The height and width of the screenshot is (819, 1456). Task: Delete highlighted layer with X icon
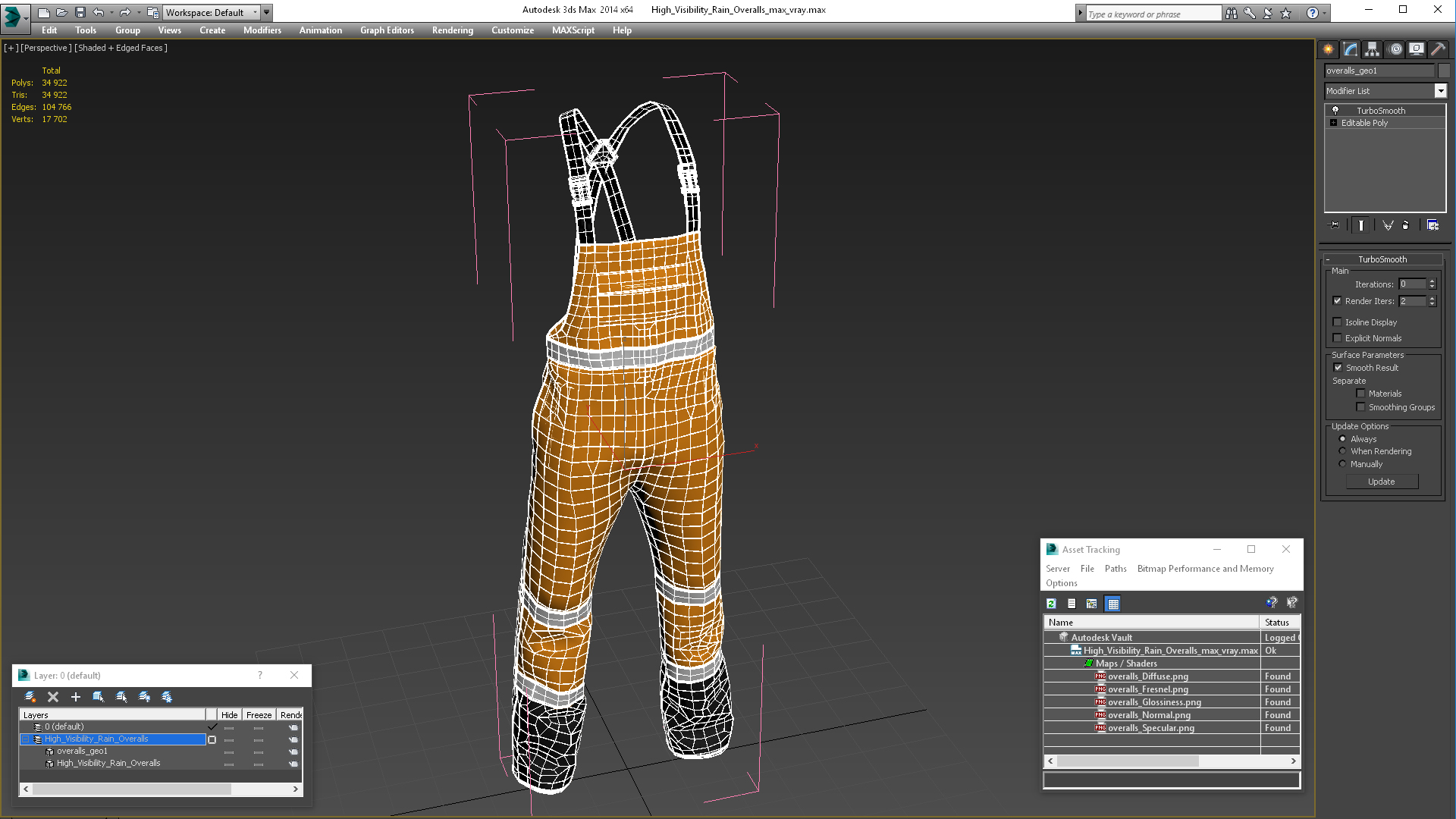53,697
